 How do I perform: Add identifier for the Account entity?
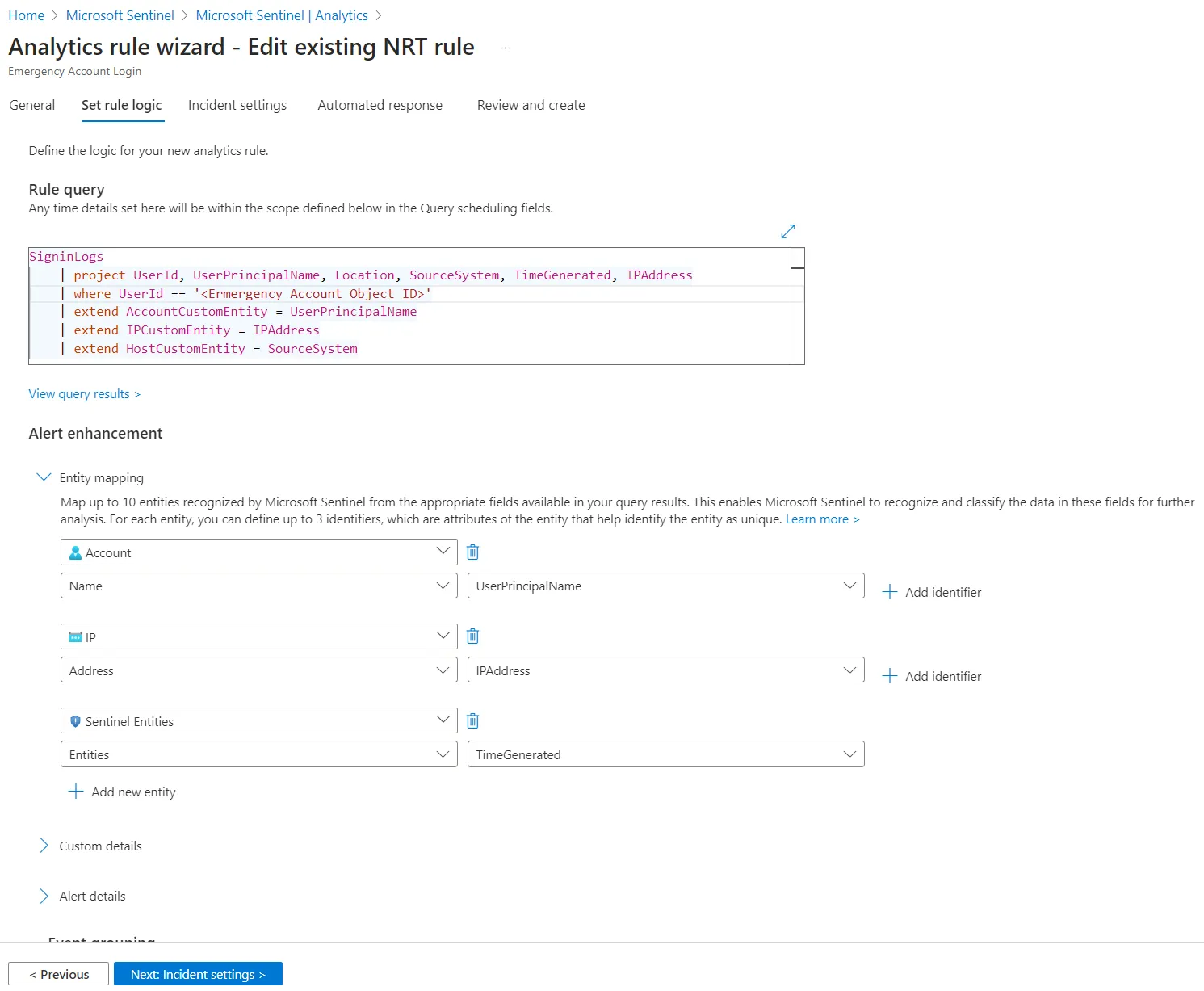coord(932,592)
